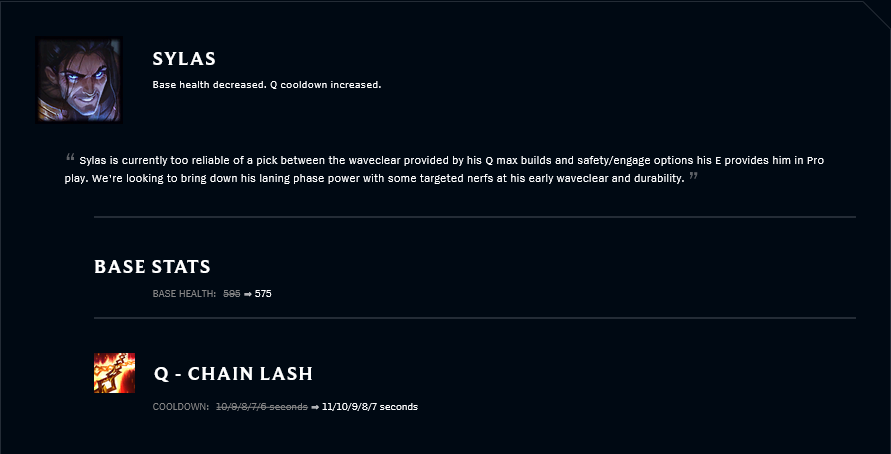Click the quote paragraph about Pro play
The width and height of the screenshot is (891, 454).
coord(444,169)
